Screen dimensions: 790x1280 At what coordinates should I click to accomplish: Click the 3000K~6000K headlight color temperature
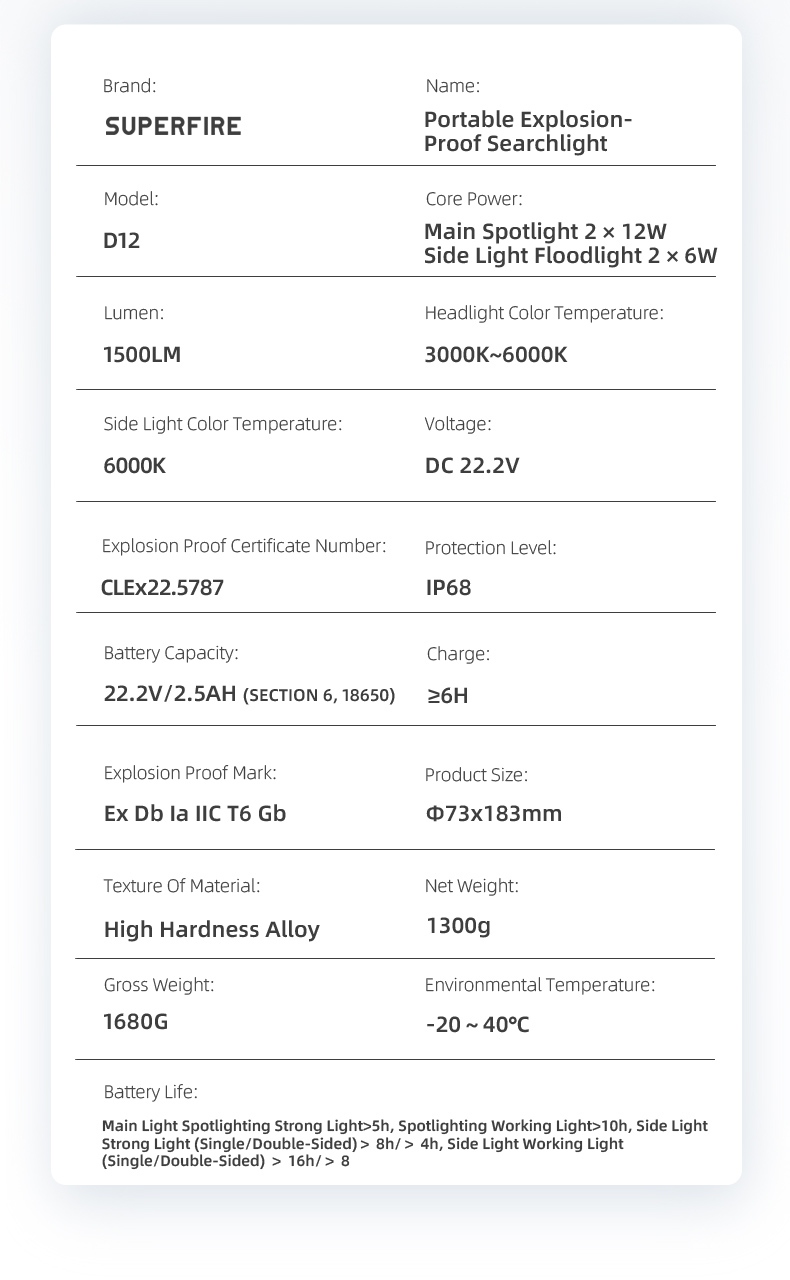pyautogui.click(x=496, y=355)
